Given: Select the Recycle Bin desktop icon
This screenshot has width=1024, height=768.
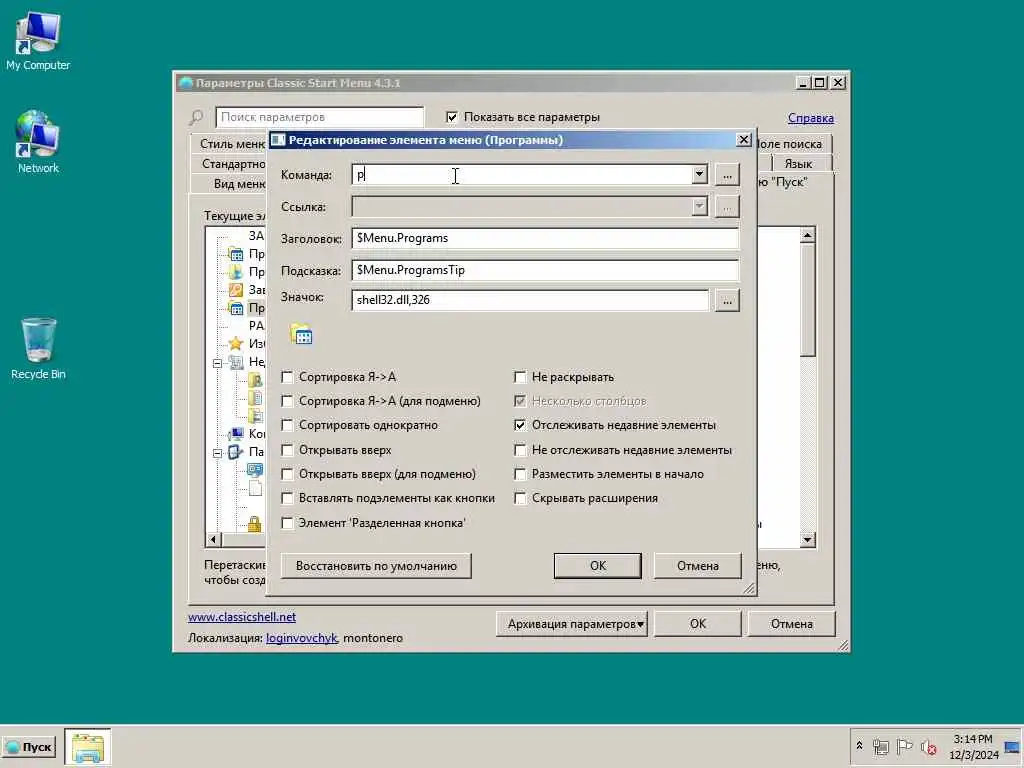Looking at the screenshot, I should pyautogui.click(x=38, y=348).
